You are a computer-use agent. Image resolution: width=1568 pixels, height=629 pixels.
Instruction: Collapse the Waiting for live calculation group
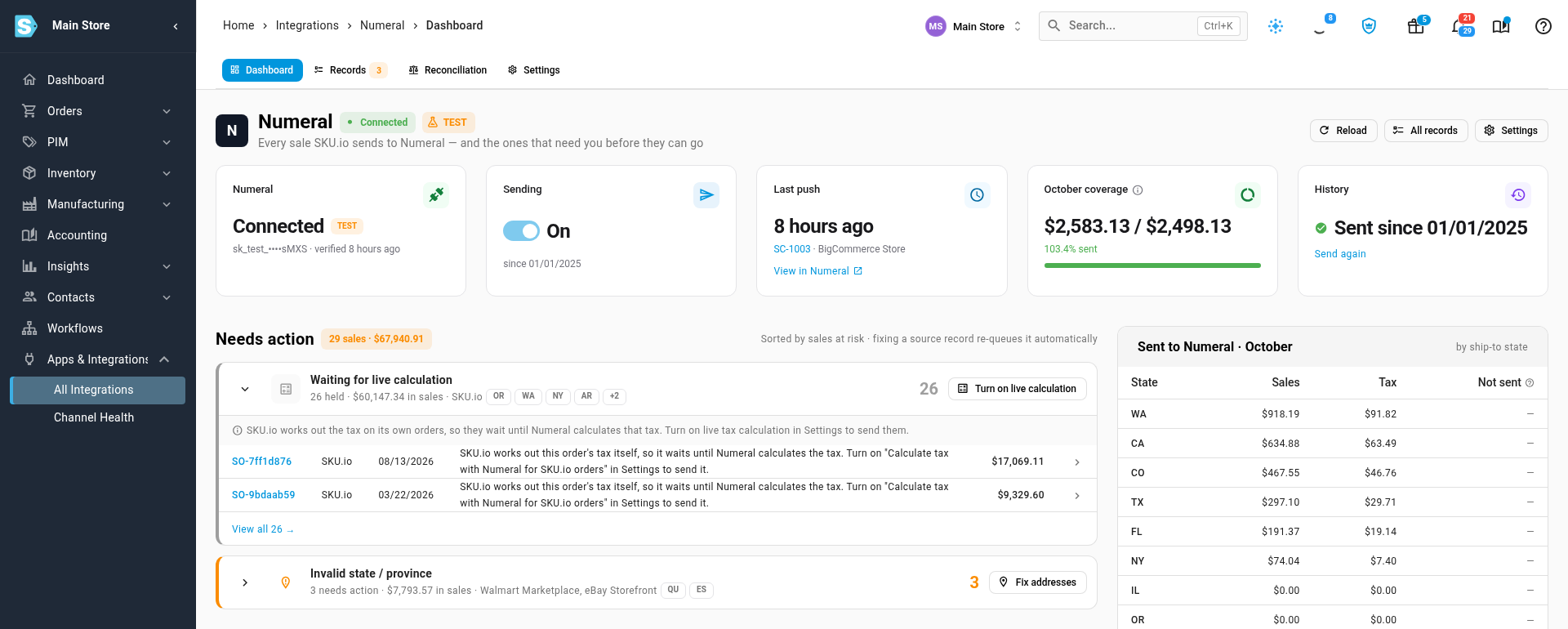pos(245,389)
